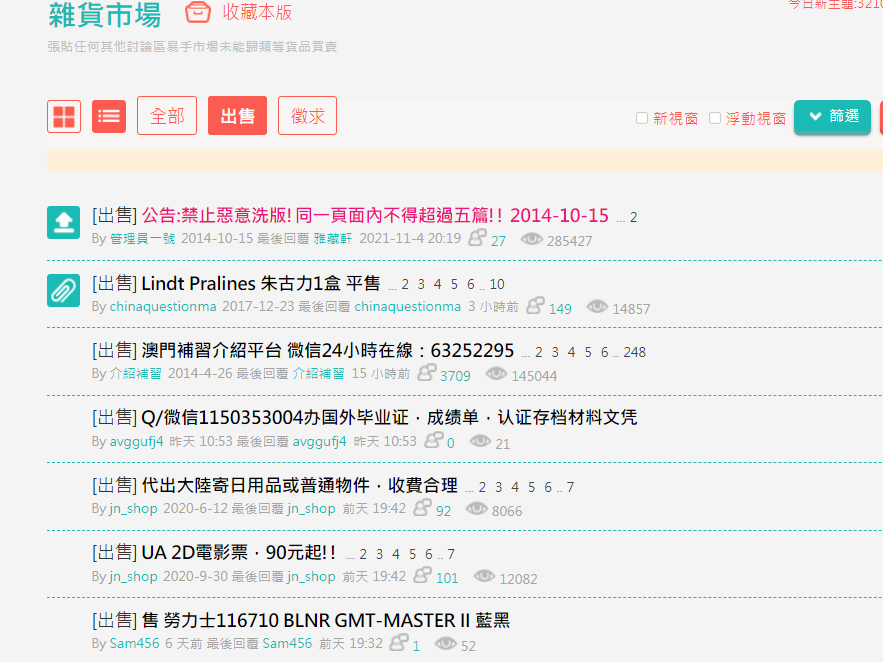This screenshot has width=883, height=662.
Task: Click the pinned upload arrow icon on announcement
Action: [x=64, y=222]
